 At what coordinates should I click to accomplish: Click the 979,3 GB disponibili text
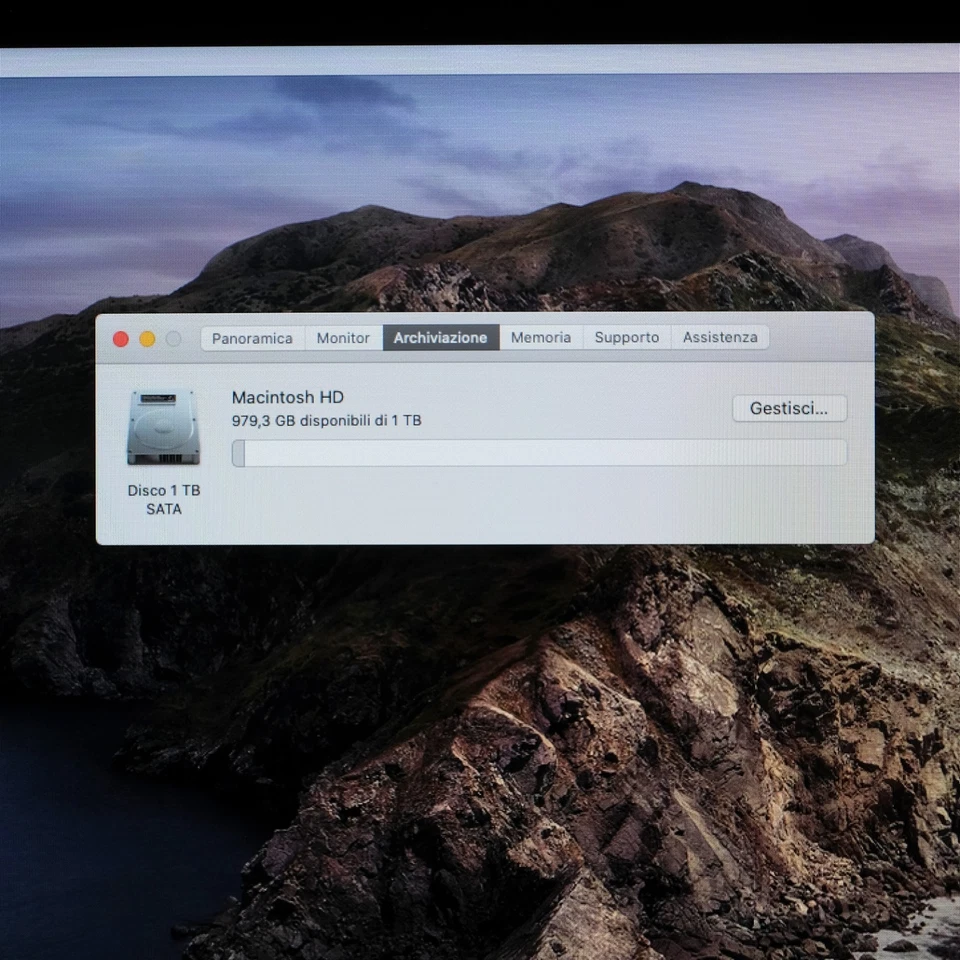[326, 420]
